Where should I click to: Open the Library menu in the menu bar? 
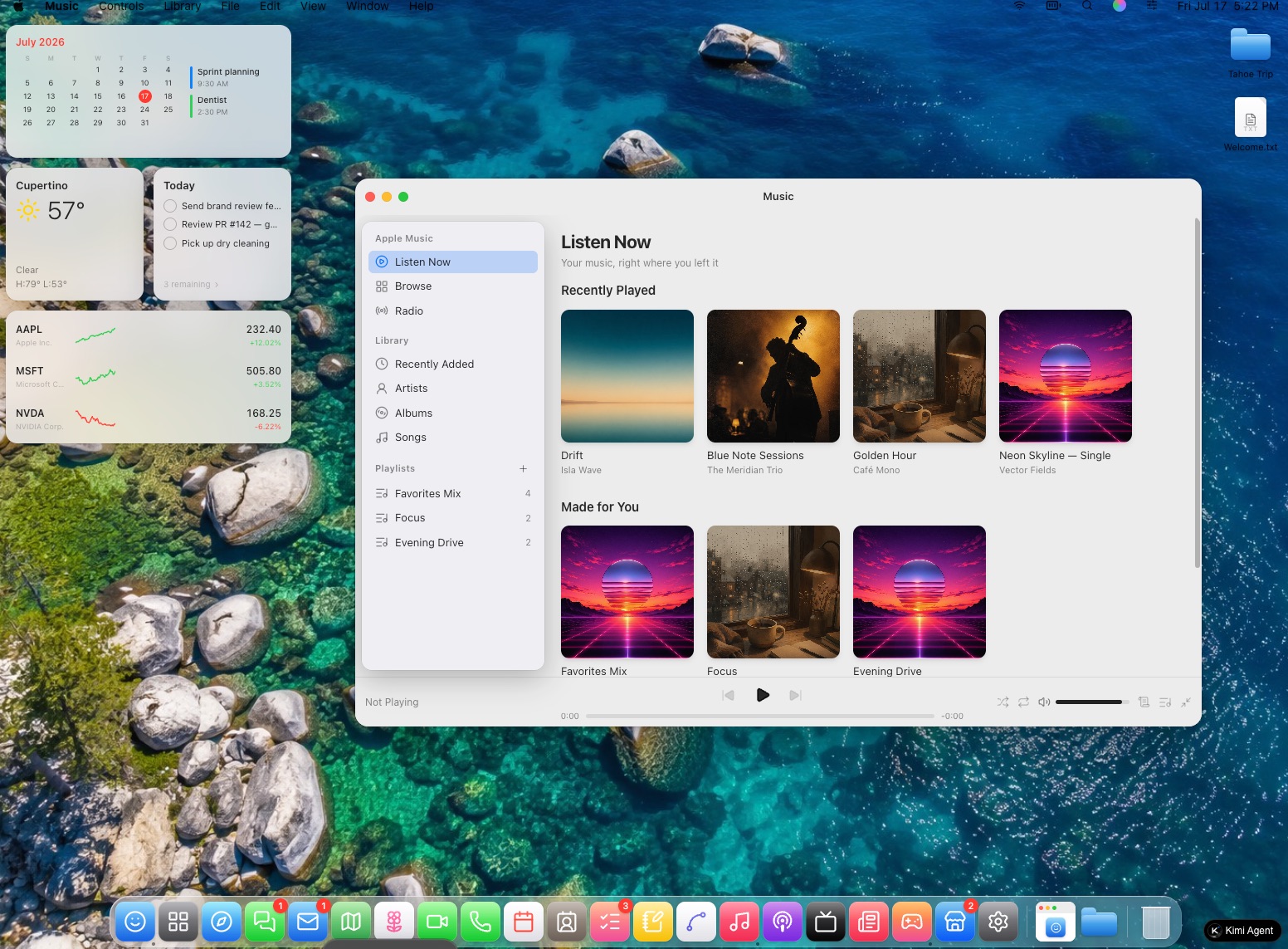coord(183,6)
